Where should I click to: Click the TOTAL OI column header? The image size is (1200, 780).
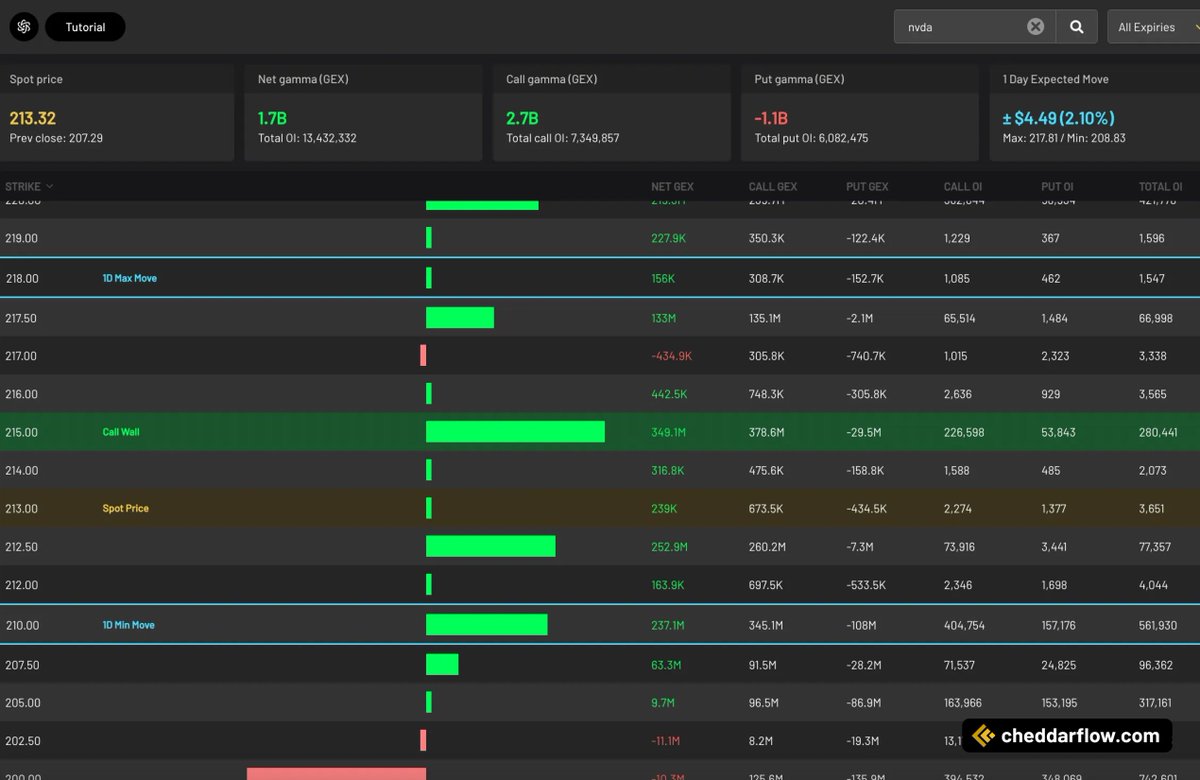(1160, 186)
